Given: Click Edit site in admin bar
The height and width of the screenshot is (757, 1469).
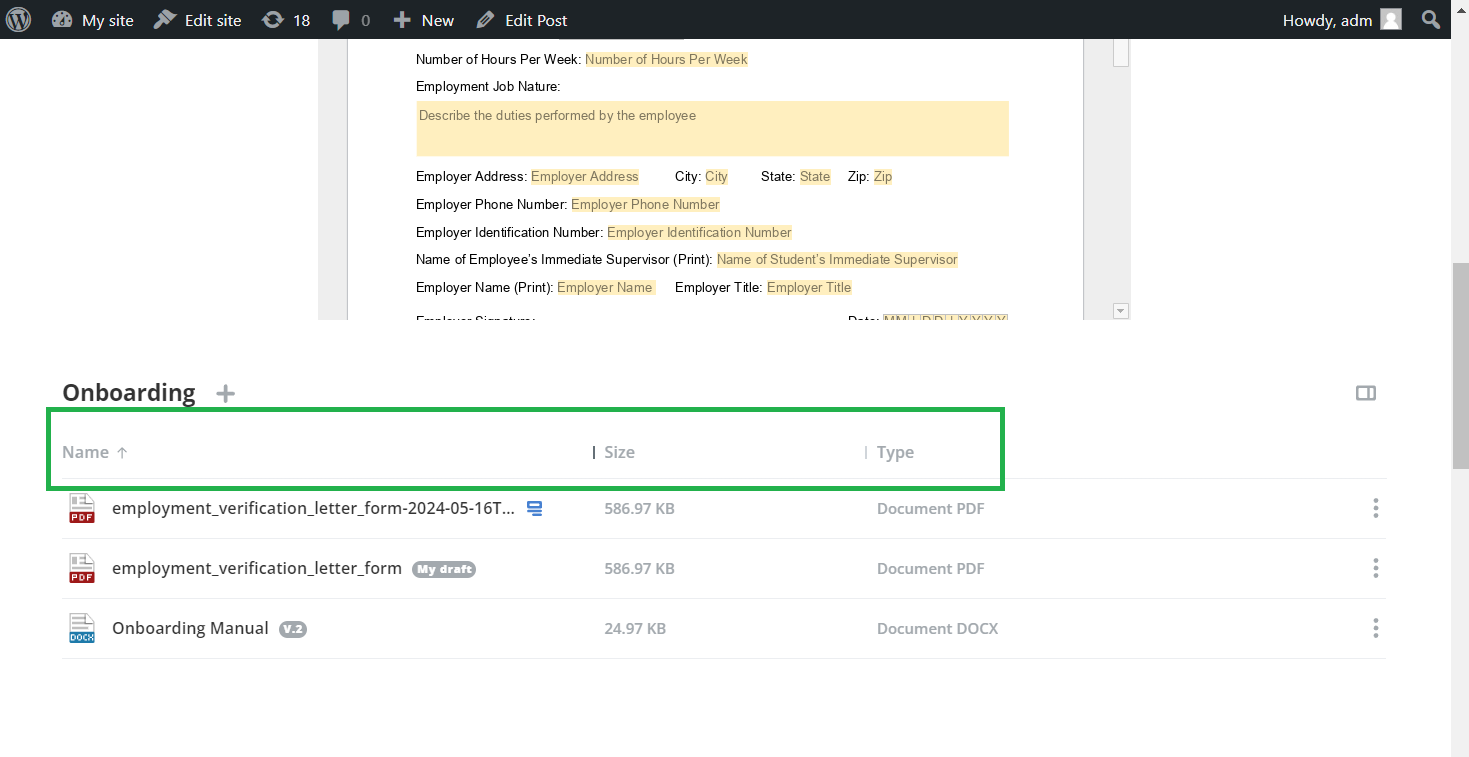Looking at the screenshot, I should tap(198, 20).
